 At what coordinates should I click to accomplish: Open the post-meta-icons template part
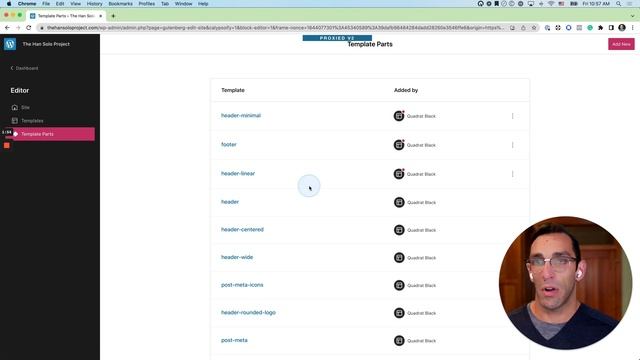tap(242, 285)
